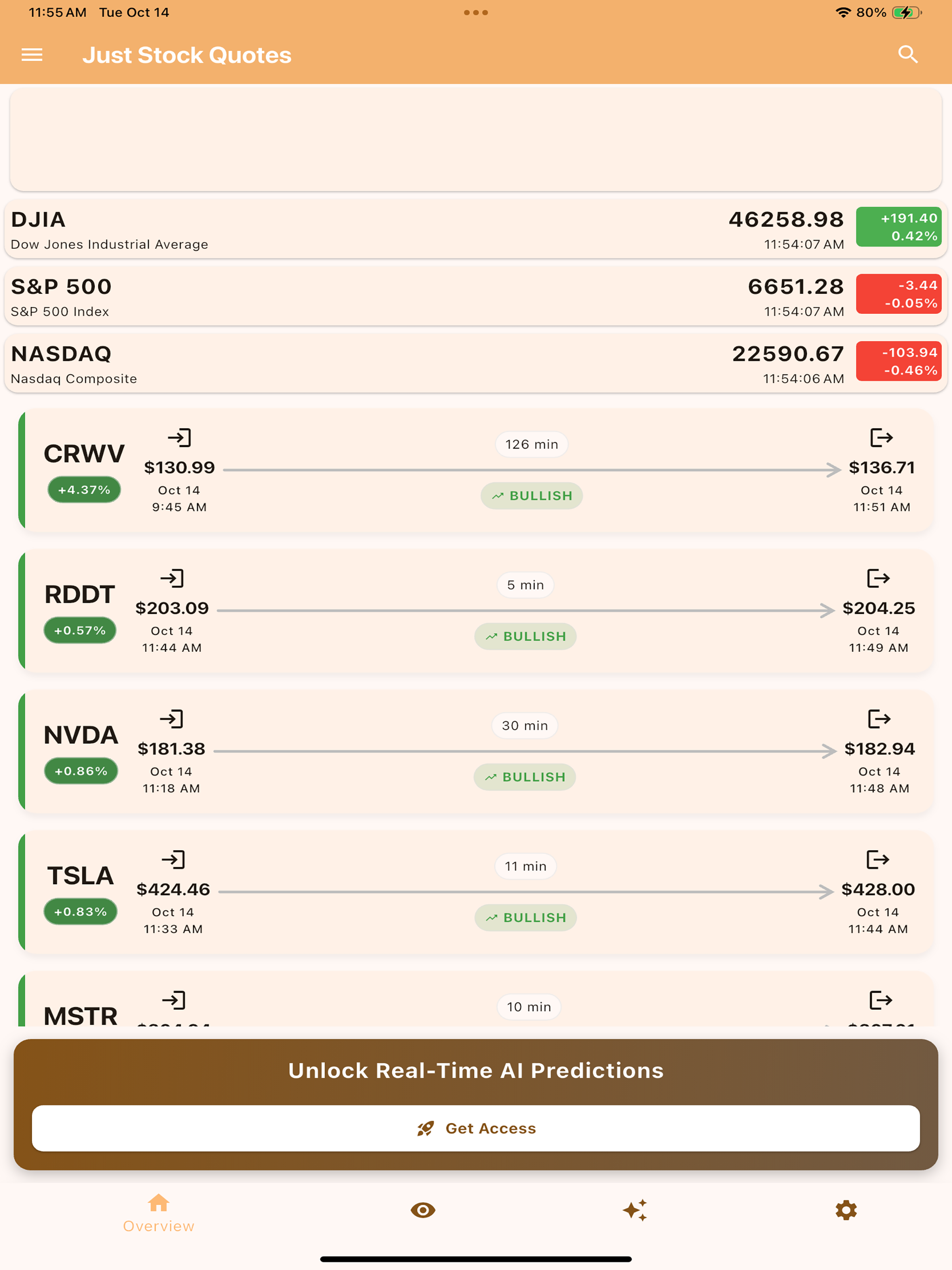
Task: Tap the 126 min duration pill
Action: pos(532,444)
